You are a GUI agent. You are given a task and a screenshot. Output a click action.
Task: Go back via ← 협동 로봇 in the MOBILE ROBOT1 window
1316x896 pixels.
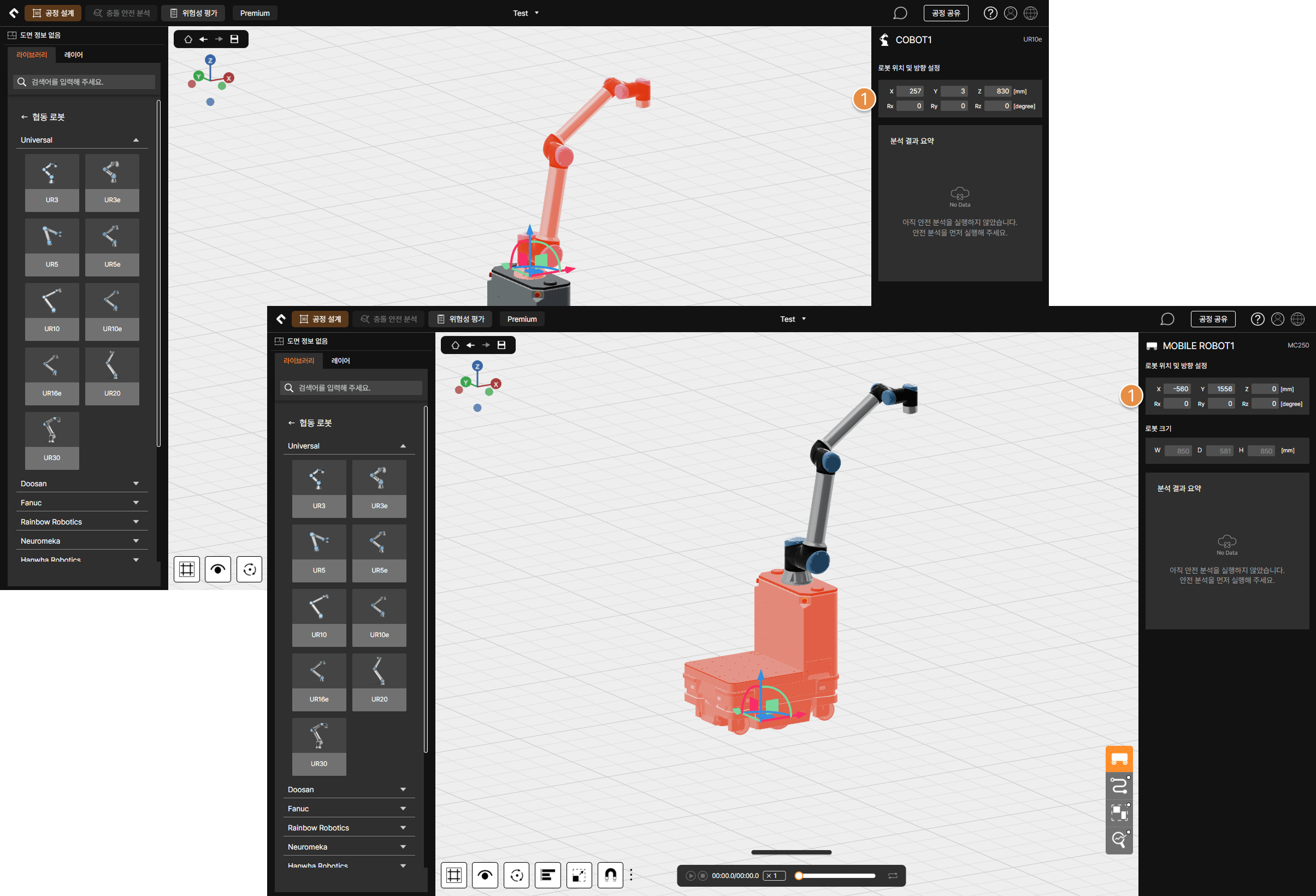(x=310, y=423)
